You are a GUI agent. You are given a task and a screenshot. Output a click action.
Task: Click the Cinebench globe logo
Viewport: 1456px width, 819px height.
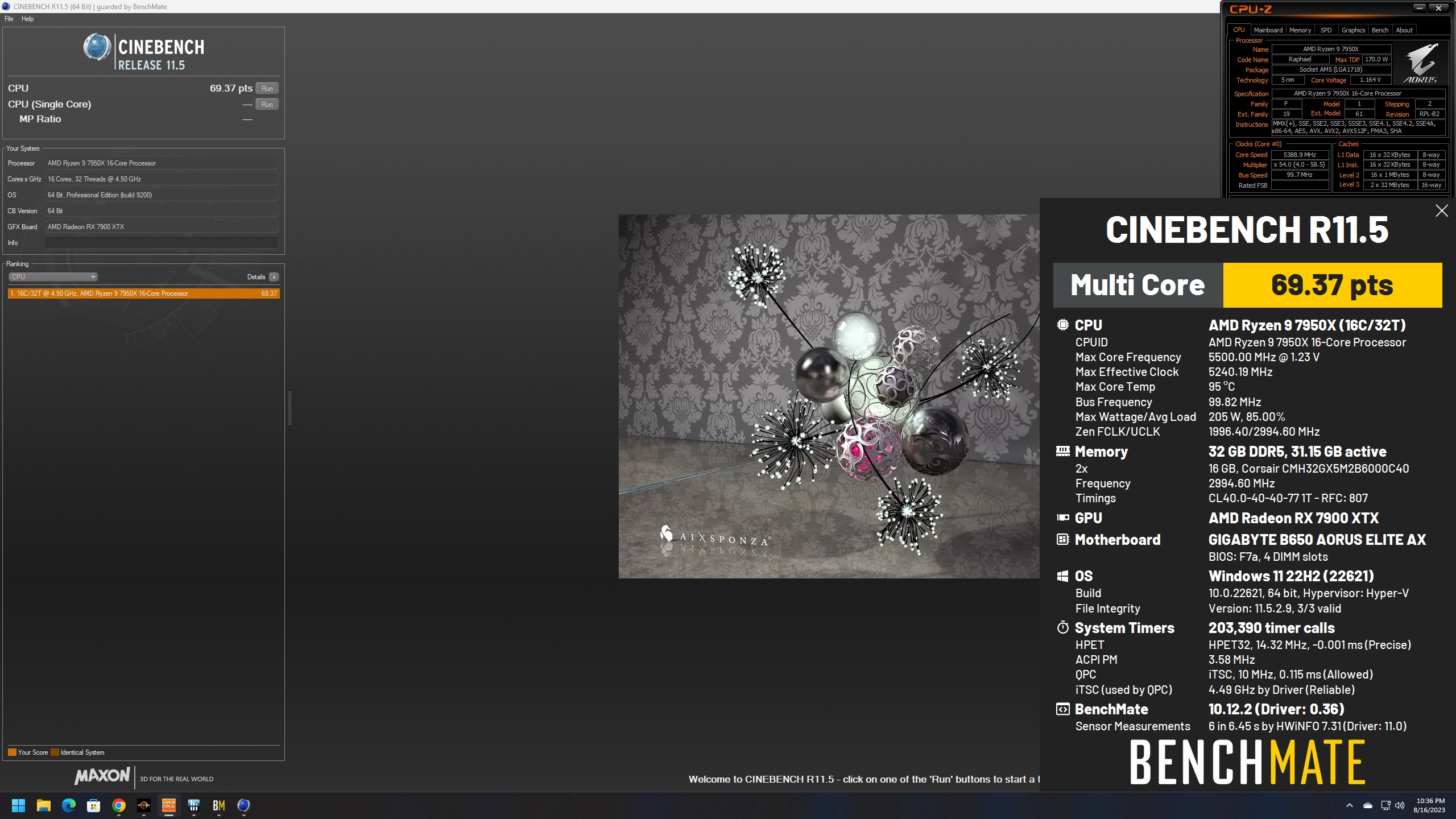point(97,47)
